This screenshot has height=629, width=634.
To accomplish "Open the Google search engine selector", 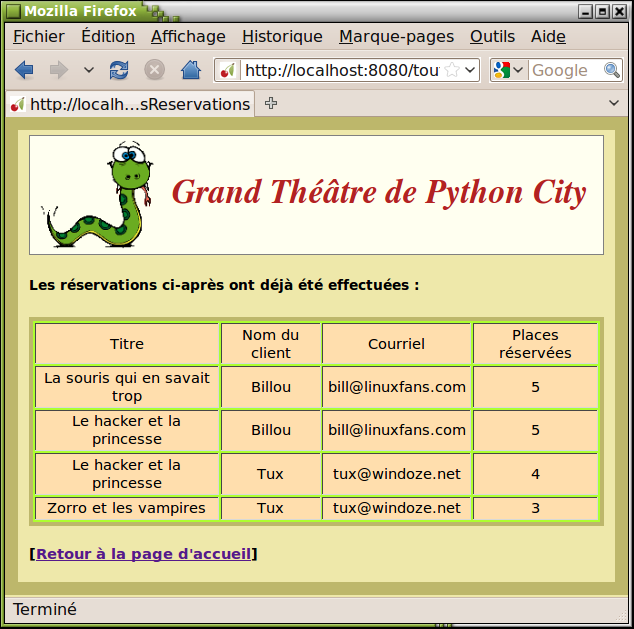I will [508, 70].
